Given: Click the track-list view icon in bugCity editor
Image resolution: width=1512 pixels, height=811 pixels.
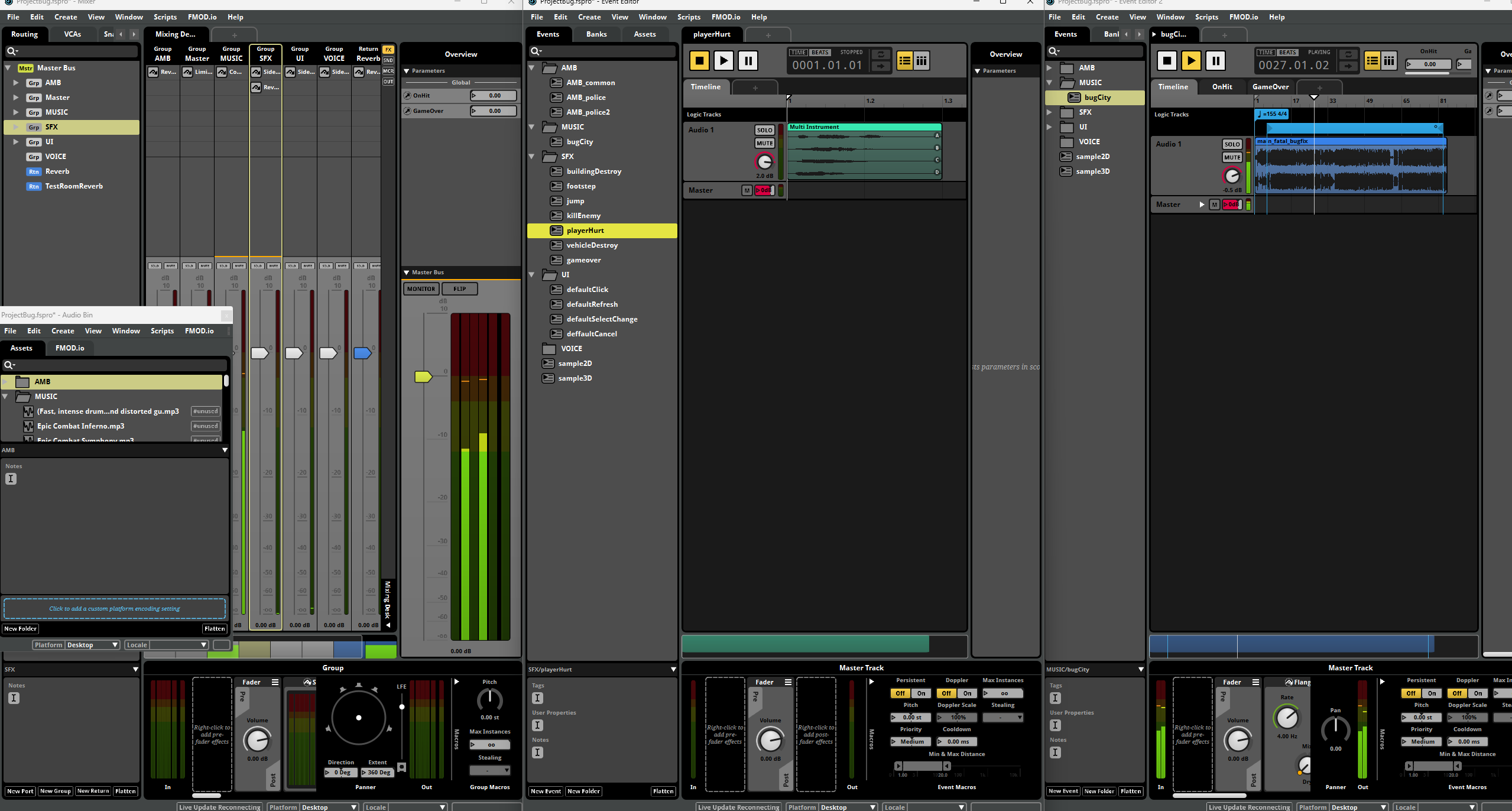Looking at the screenshot, I should pyautogui.click(x=1373, y=60).
